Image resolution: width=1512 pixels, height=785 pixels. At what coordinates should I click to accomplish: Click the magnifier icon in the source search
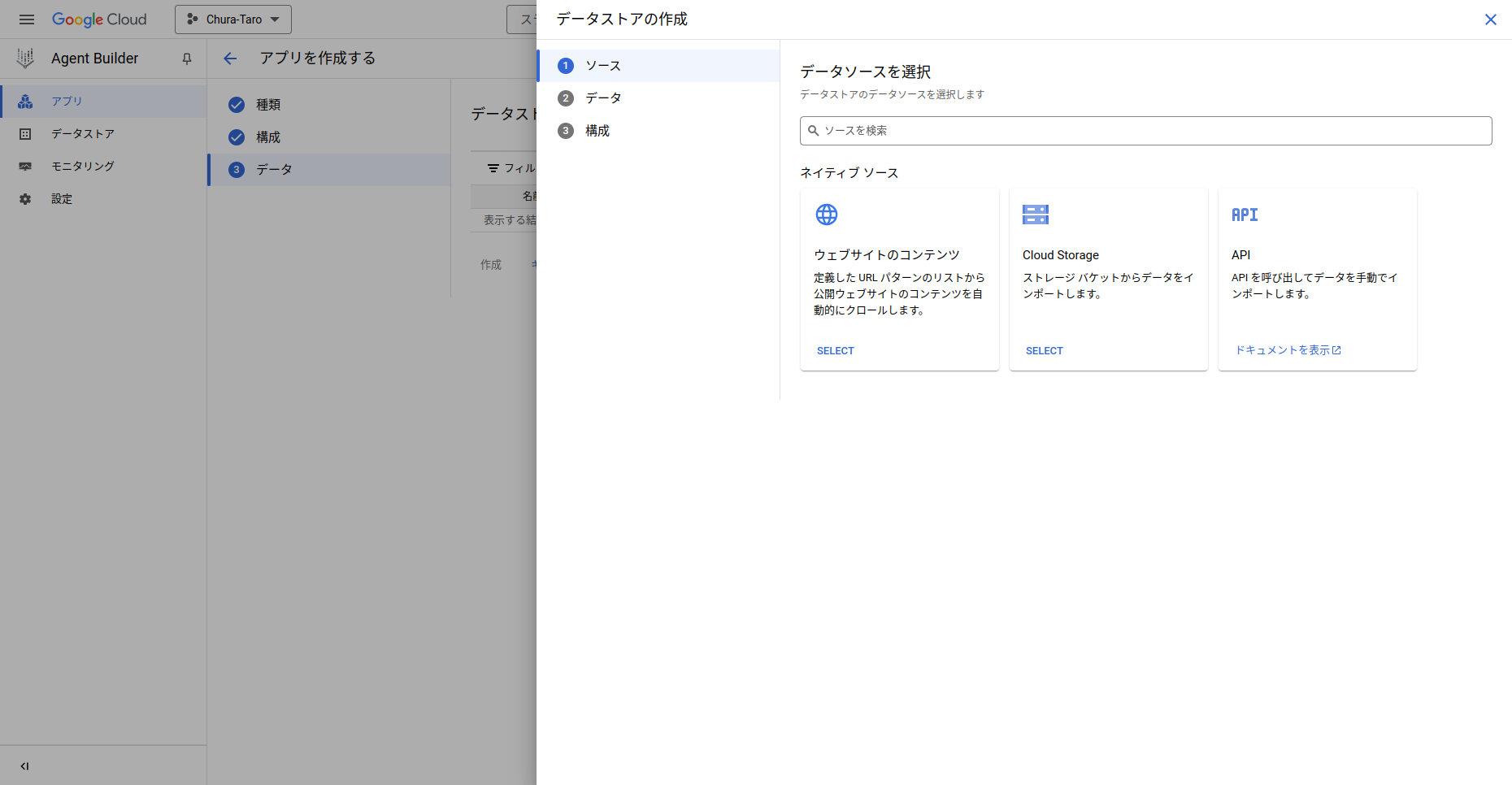[813, 131]
